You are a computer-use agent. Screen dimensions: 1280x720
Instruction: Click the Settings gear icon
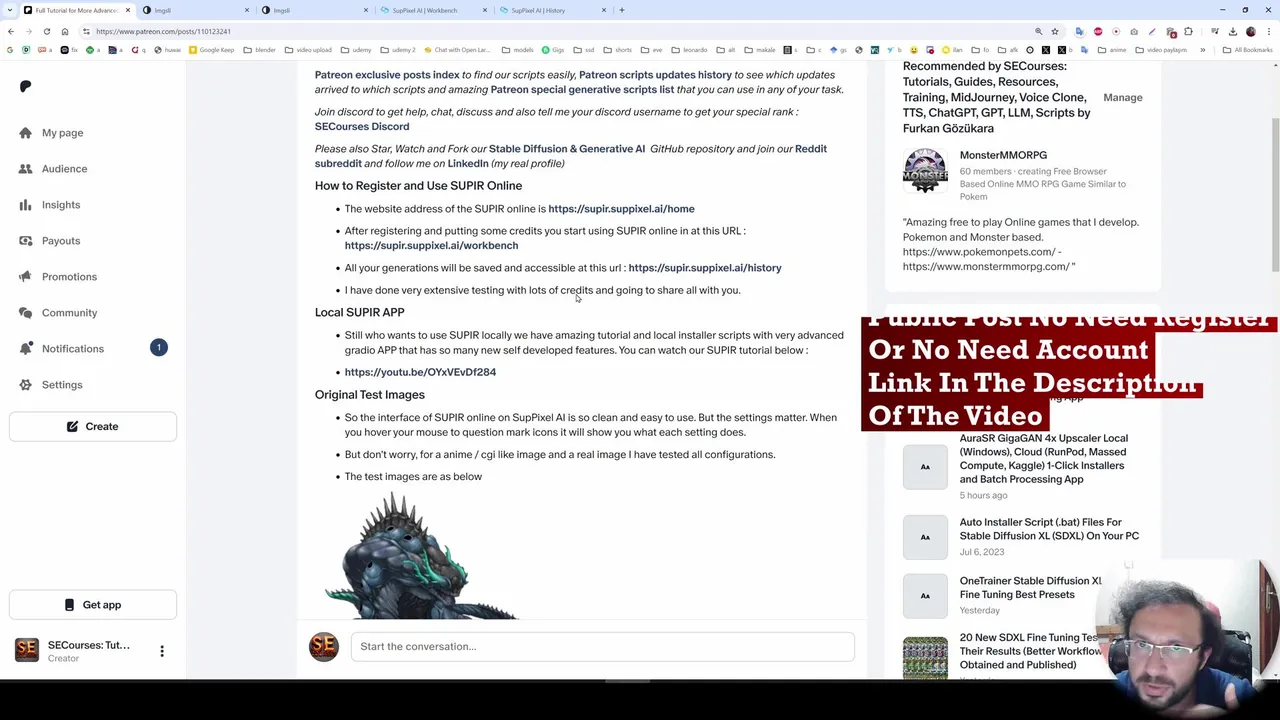[x=26, y=385]
